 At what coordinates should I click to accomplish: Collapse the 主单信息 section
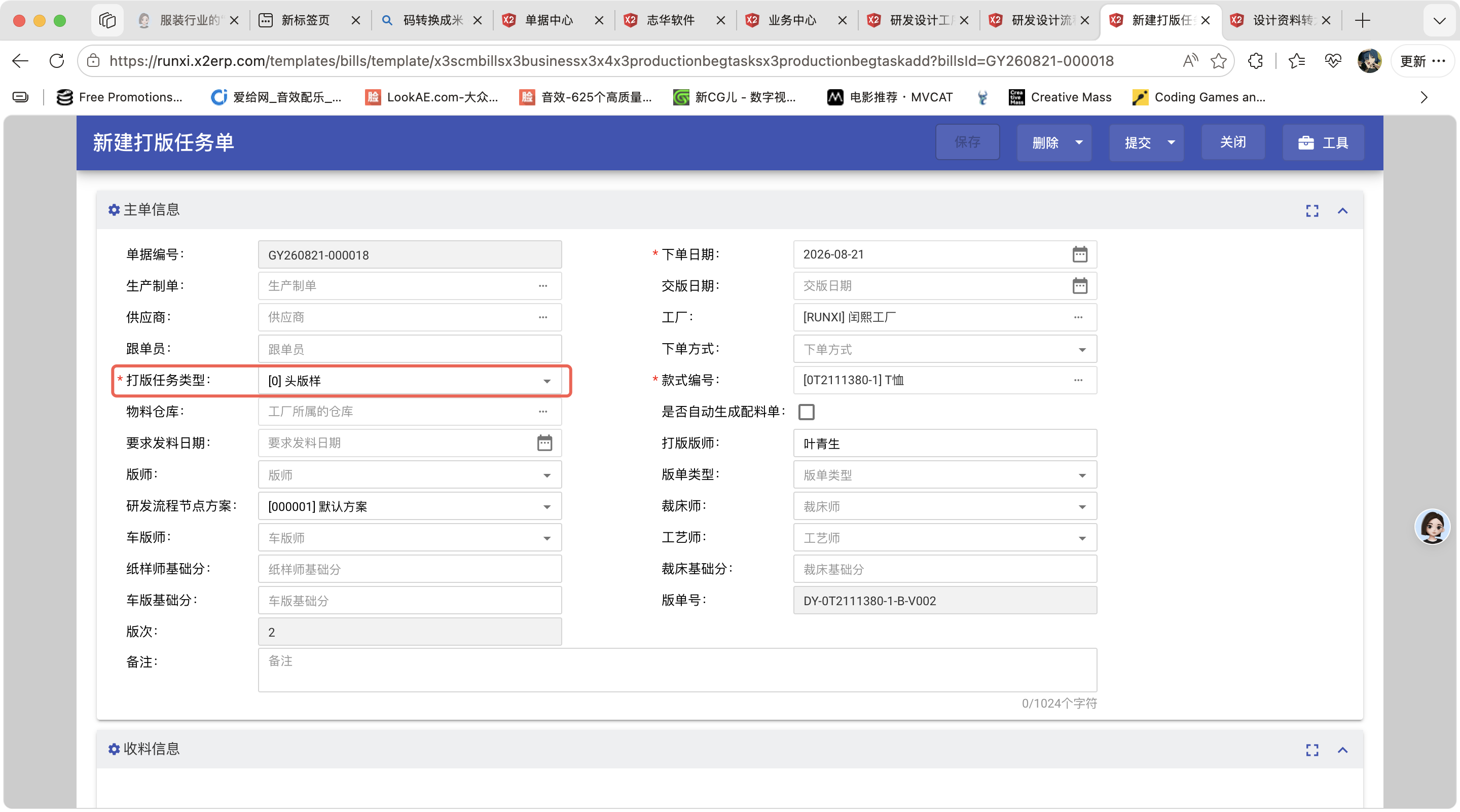(x=1342, y=211)
